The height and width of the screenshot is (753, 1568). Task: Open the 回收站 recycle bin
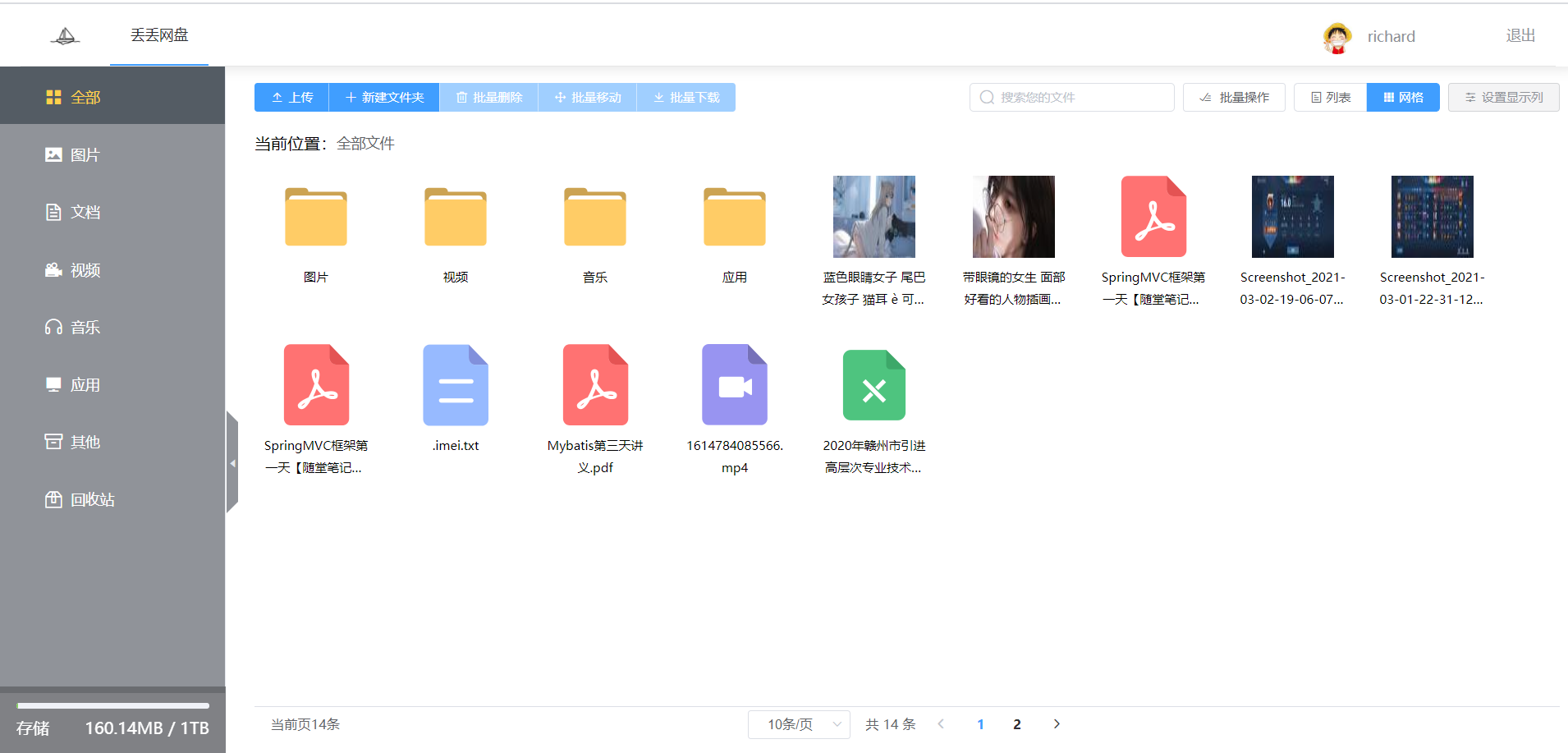point(112,499)
